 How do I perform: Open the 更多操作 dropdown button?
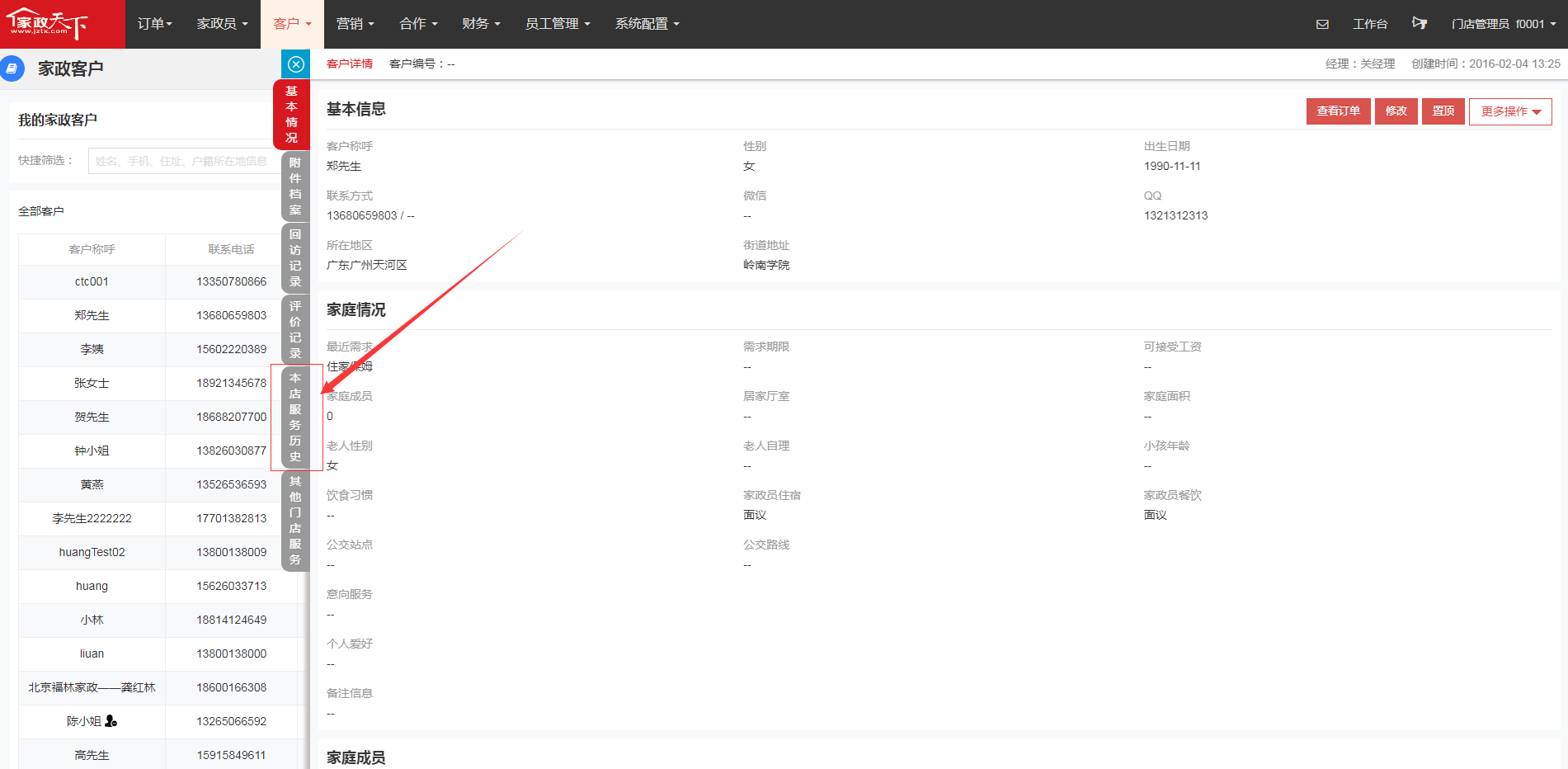point(1510,111)
